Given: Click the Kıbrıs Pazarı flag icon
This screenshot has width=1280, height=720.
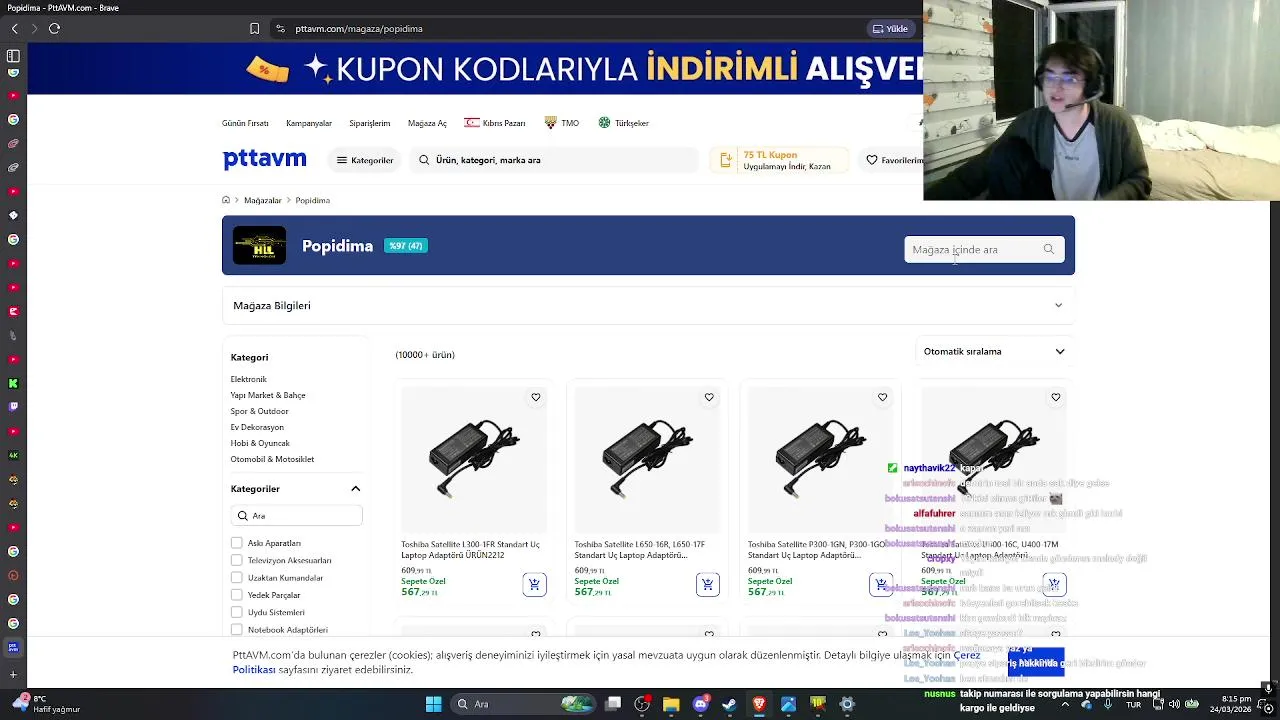Looking at the screenshot, I should tap(471, 123).
